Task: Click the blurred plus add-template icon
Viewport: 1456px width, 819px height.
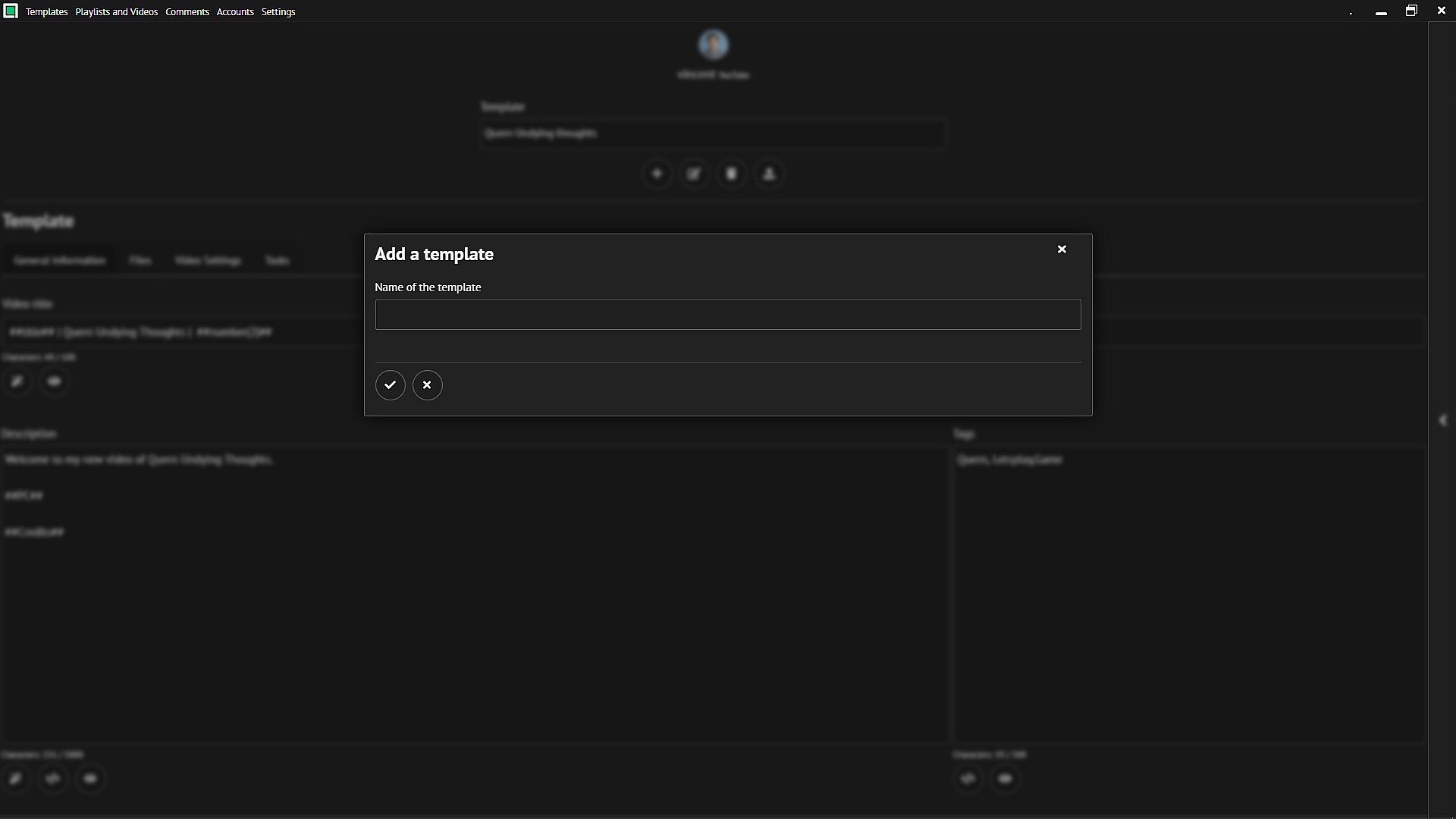Action: point(657,174)
